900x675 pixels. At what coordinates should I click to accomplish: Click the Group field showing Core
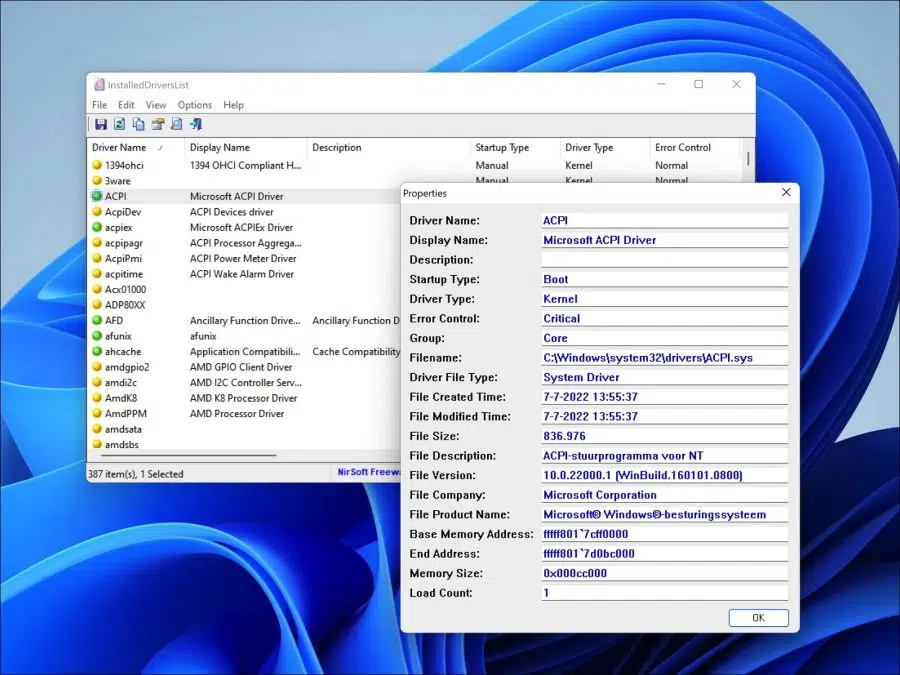coord(665,338)
